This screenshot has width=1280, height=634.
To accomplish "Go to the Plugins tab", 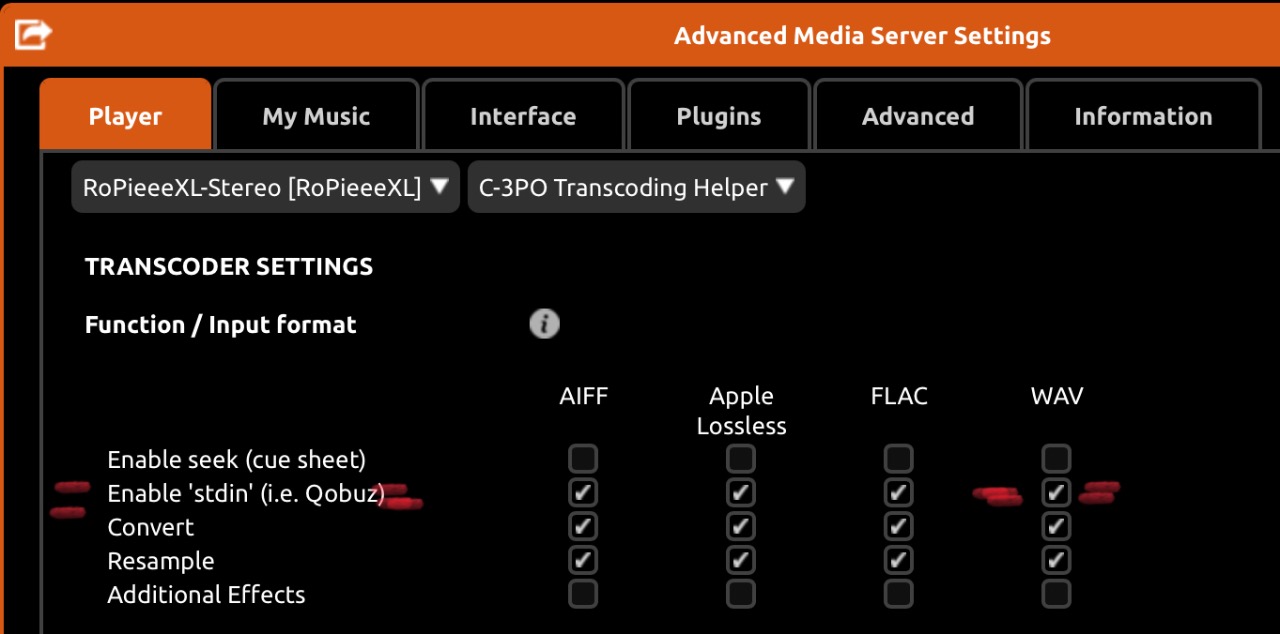I will [x=719, y=116].
